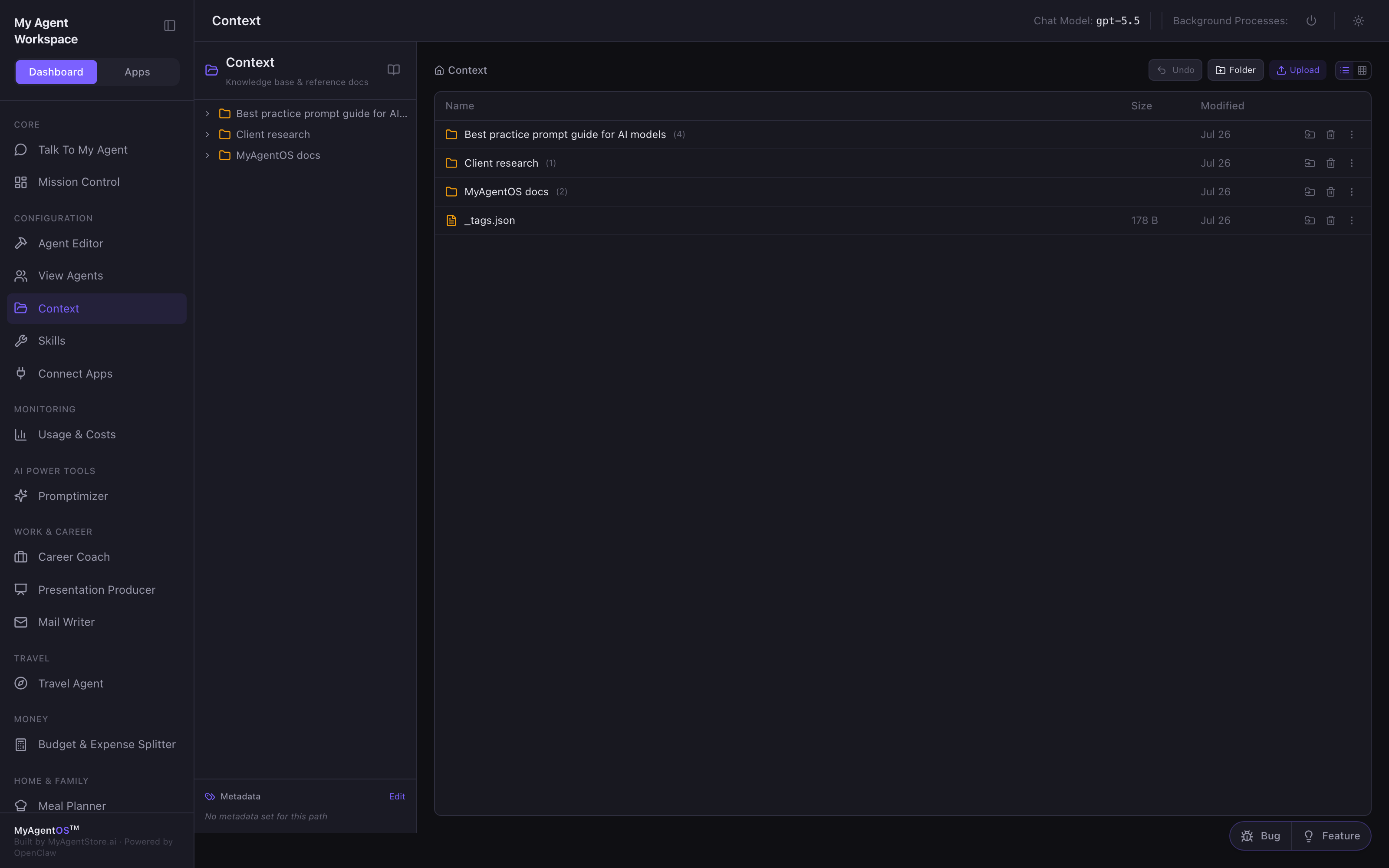Toggle light theme sun icon
Image resolution: width=1389 pixels, height=868 pixels.
pos(1358,21)
